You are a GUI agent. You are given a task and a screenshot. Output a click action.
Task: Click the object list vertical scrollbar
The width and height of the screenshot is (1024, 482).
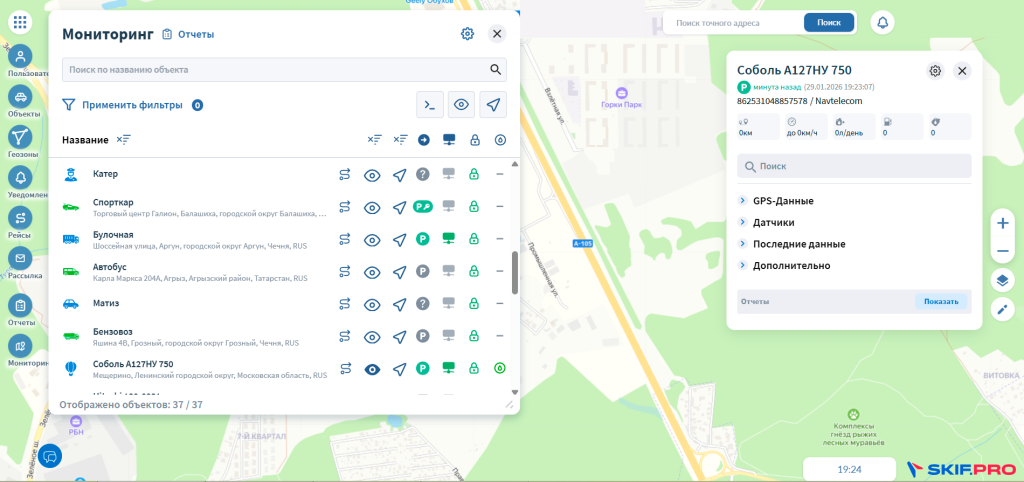pos(515,272)
